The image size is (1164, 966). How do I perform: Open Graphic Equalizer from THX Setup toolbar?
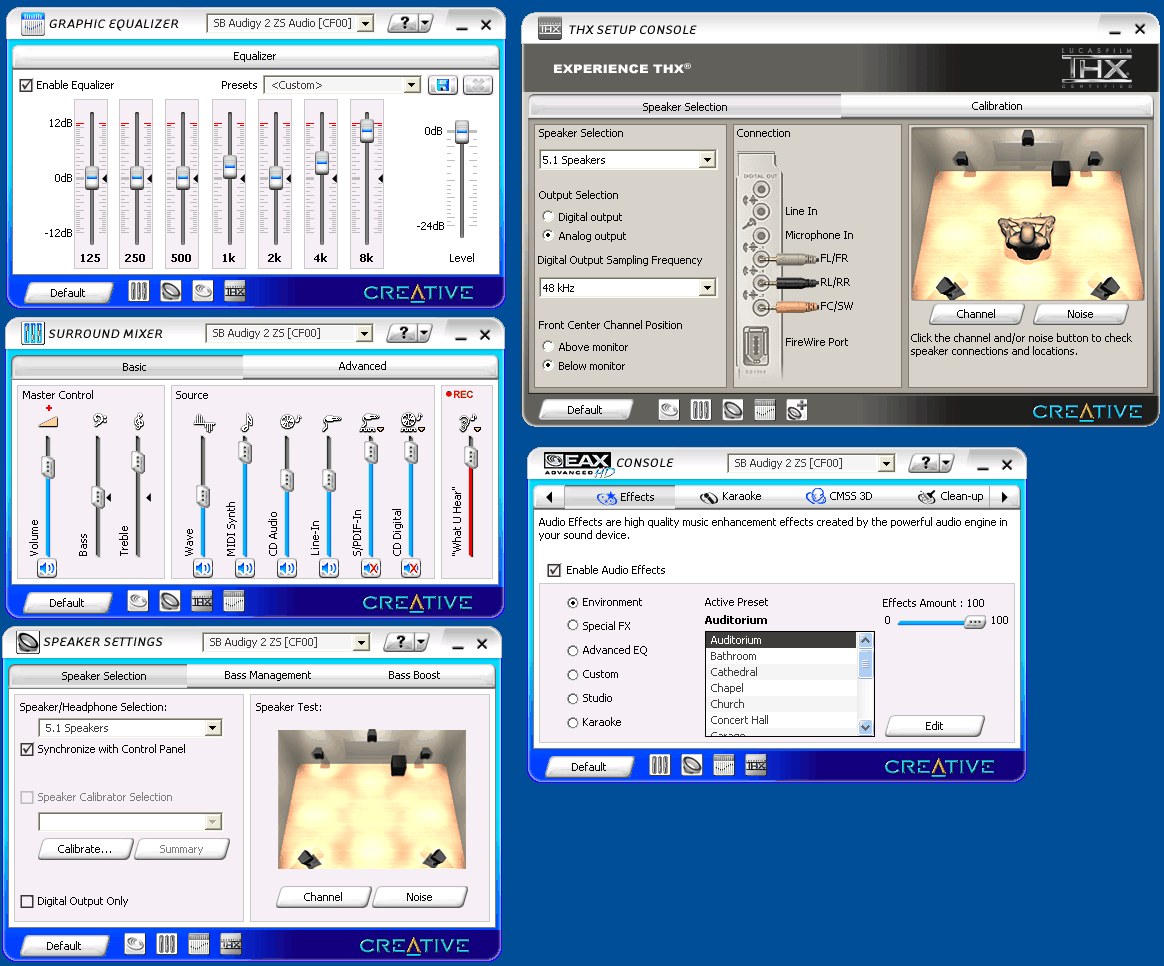pos(765,409)
